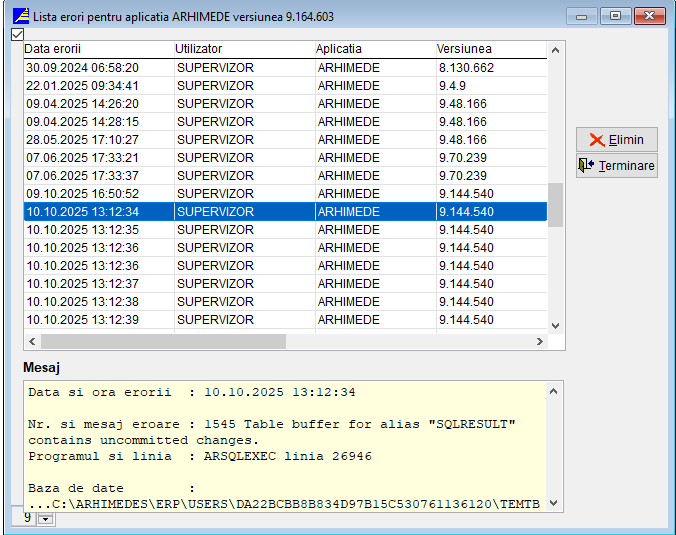Click the Aplicatia column header

[x=376, y=49]
